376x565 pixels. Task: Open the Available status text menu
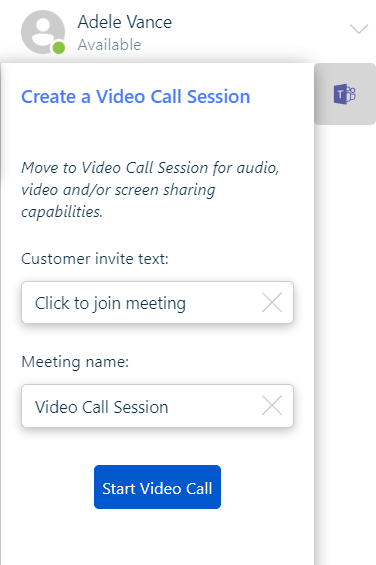click(x=109, y=45)
